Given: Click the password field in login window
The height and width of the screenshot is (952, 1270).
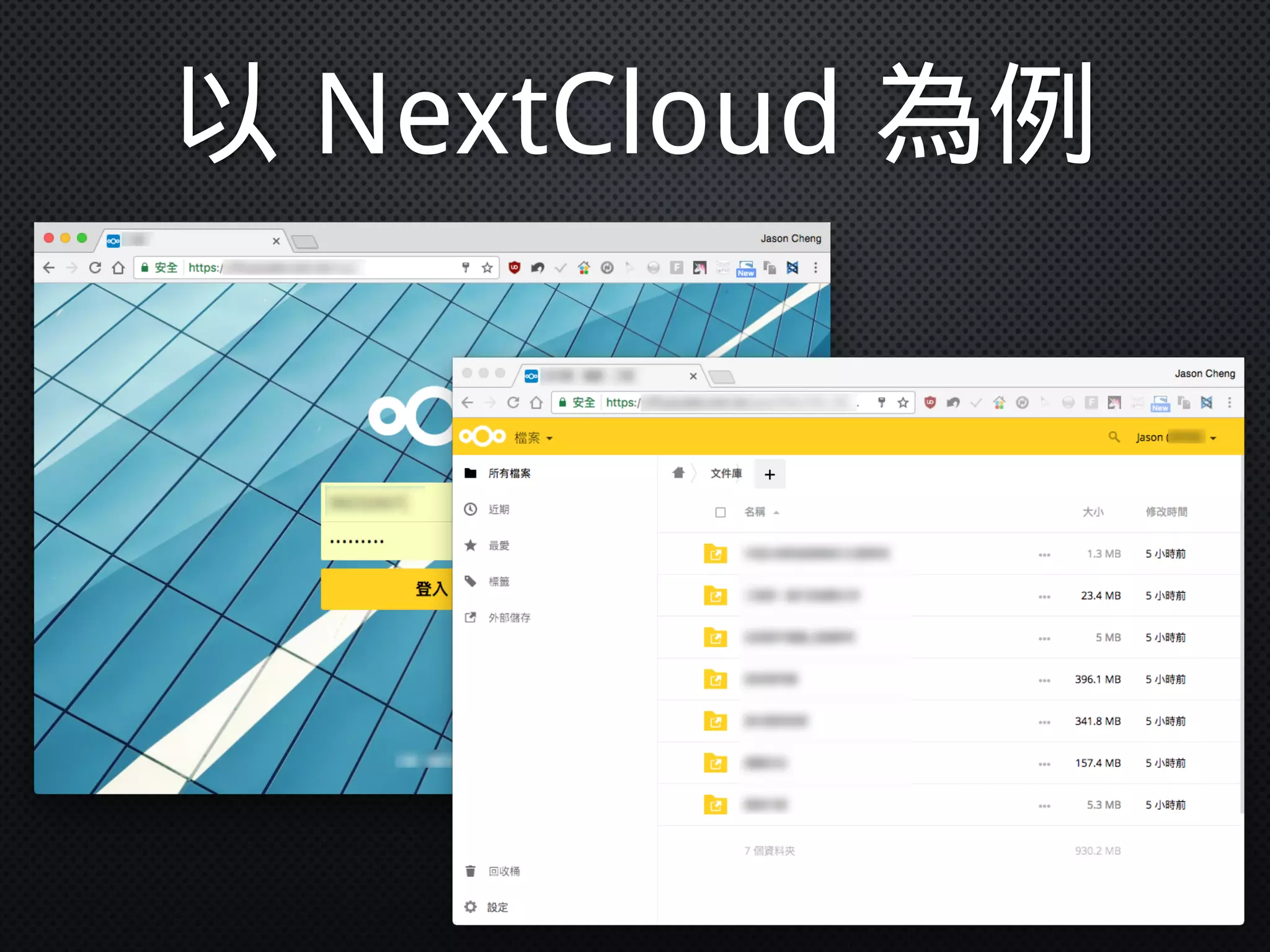Looking at the screenshot, I should click(x=386, y=541).
